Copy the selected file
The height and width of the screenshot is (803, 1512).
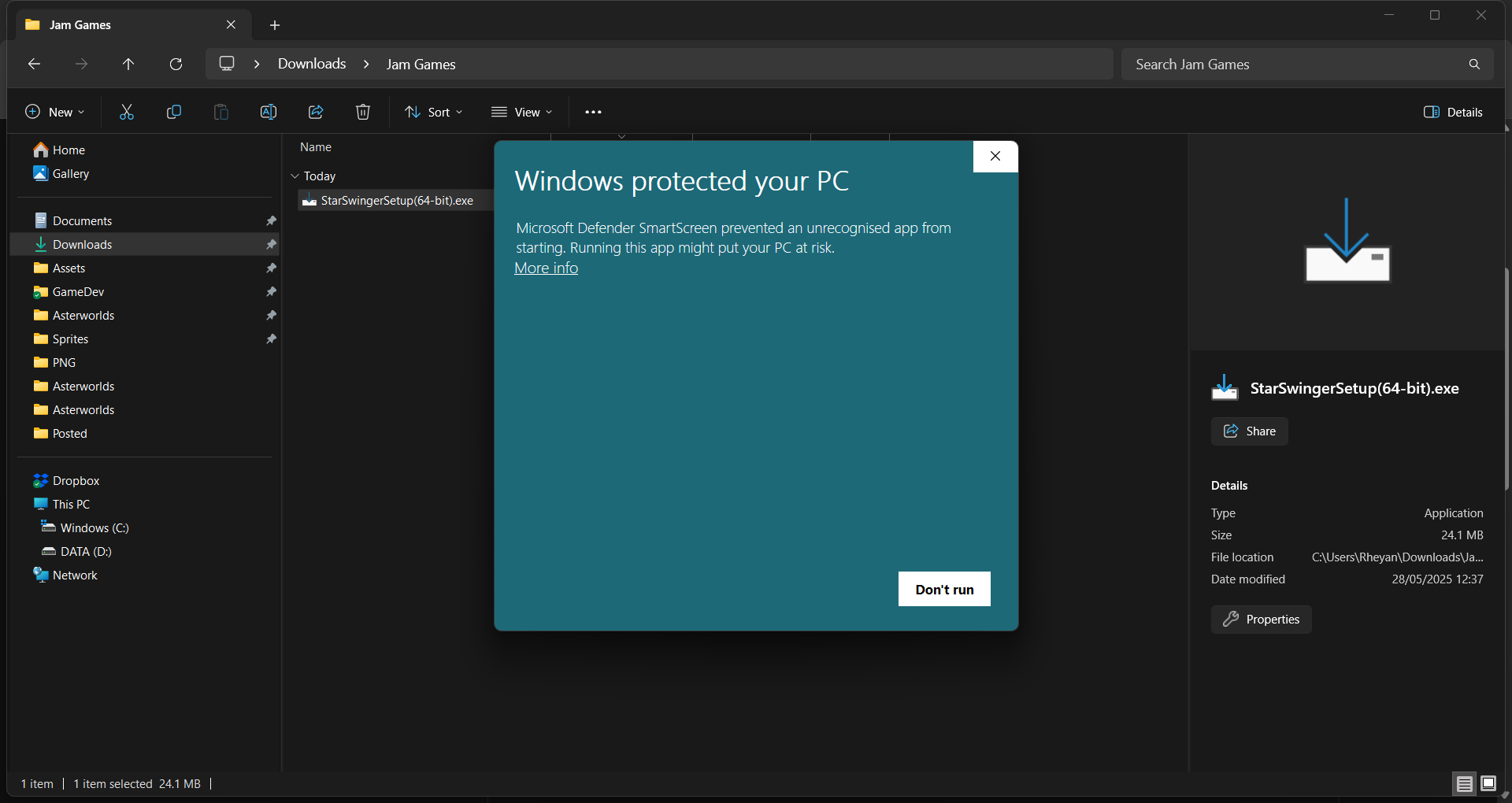(174, 112)
